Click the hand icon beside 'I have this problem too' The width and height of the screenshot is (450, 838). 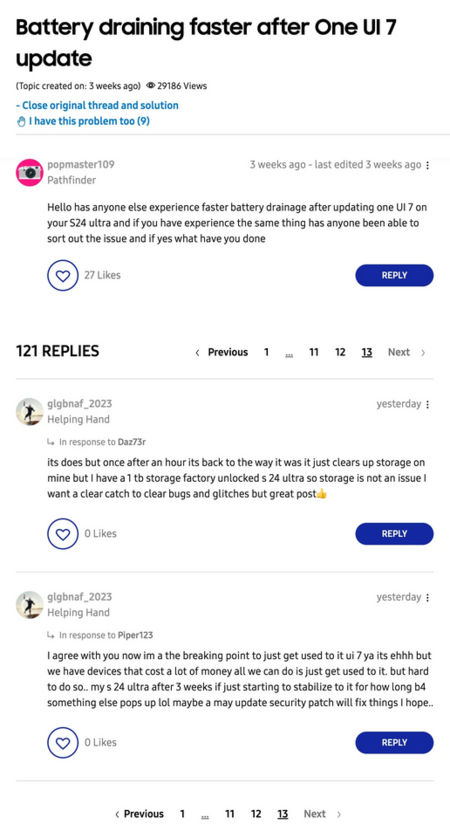21,122
